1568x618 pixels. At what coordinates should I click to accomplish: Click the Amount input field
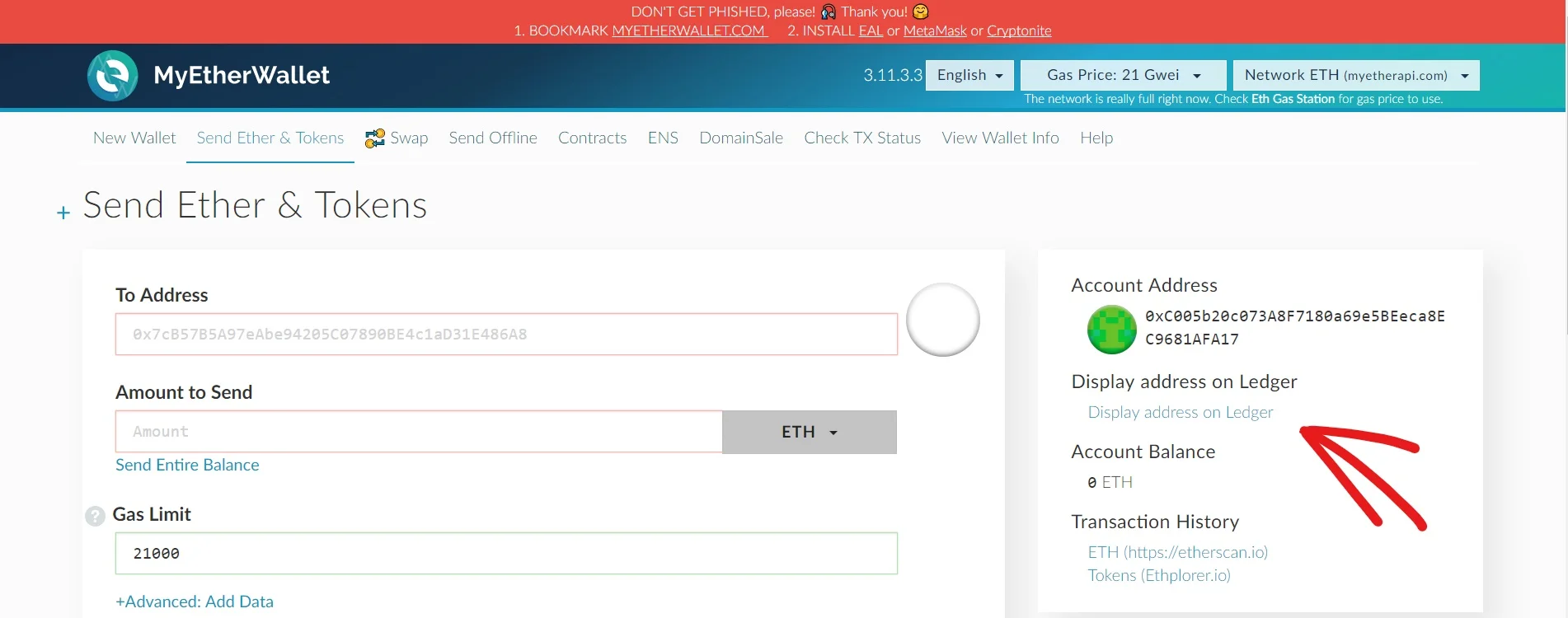tap(419, 432)
